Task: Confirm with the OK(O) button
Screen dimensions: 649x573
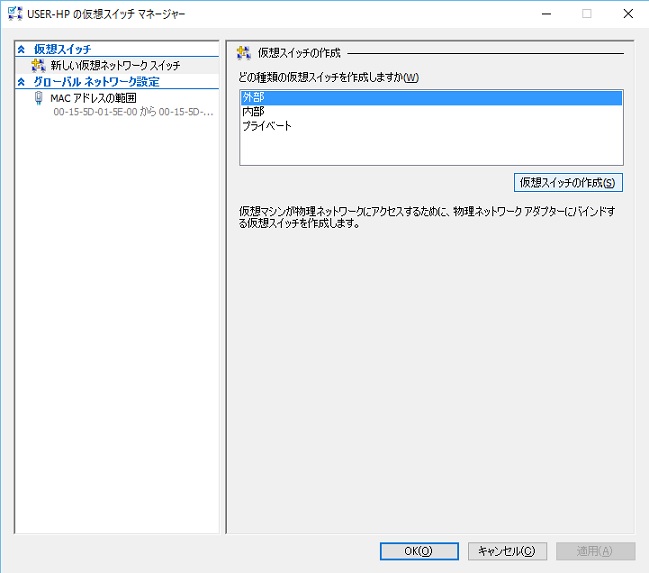Action: pos(419,551)
